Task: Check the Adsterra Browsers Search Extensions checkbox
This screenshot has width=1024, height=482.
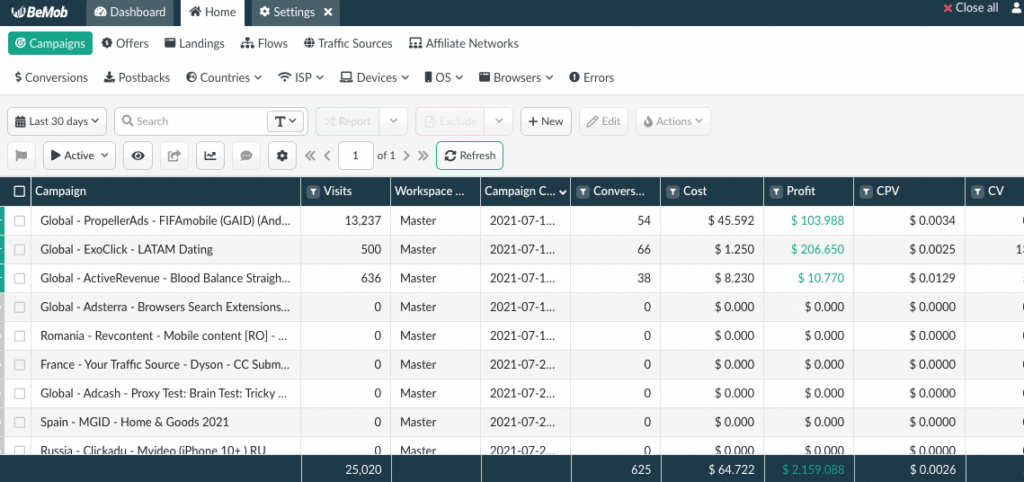Action: (20, 307)
